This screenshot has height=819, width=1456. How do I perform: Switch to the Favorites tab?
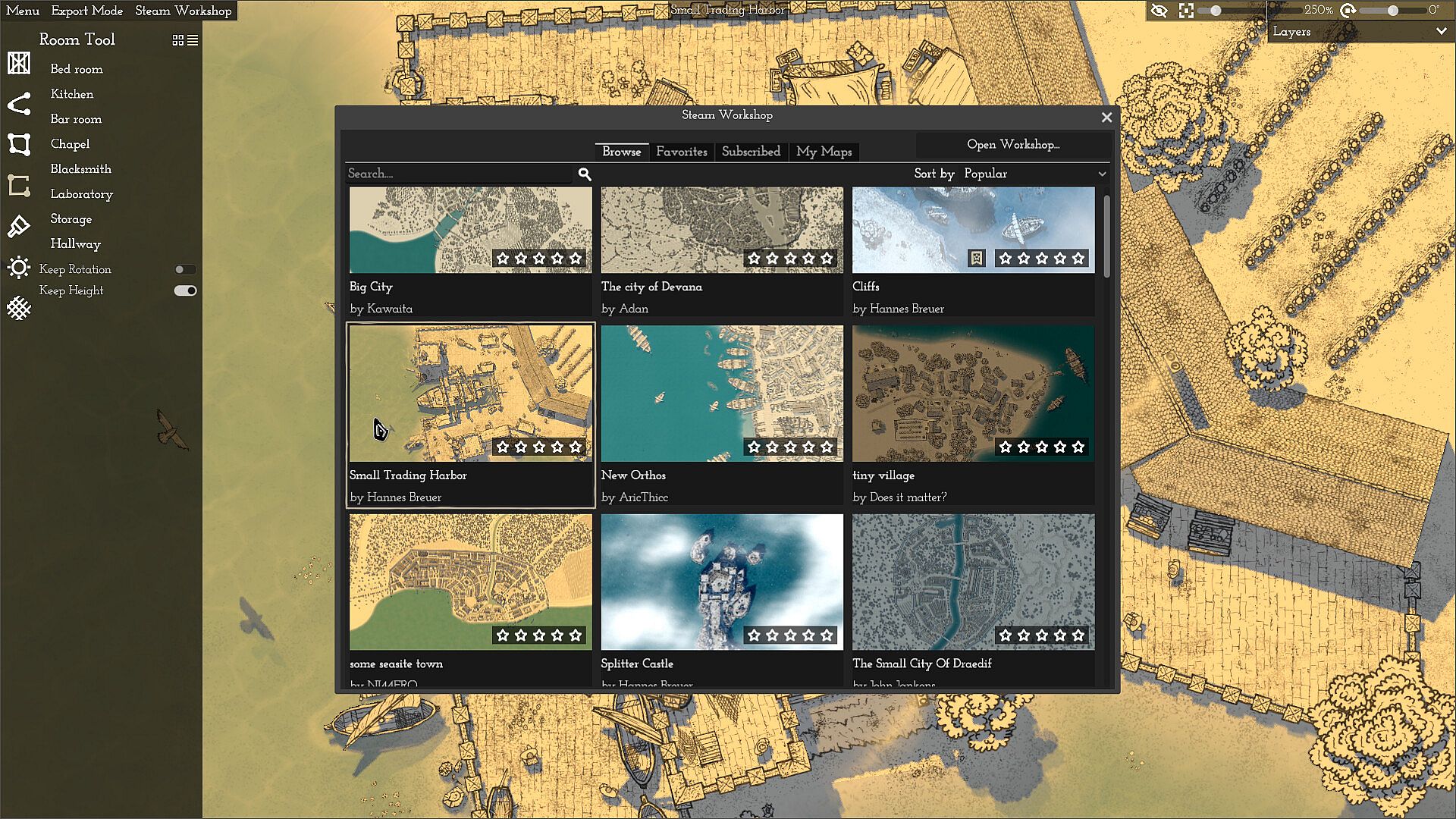pyautogui.click(x=681, y=152)
